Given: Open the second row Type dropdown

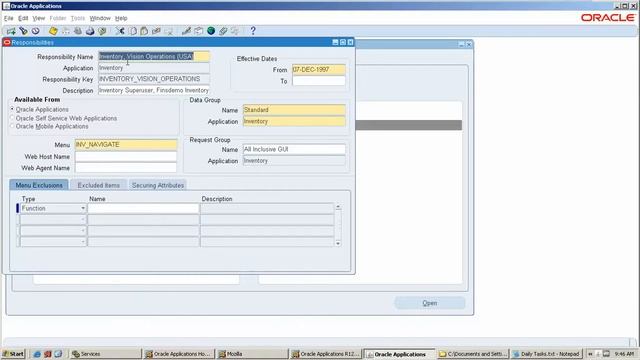Looking at the screenshot, I should click(83, 220).
